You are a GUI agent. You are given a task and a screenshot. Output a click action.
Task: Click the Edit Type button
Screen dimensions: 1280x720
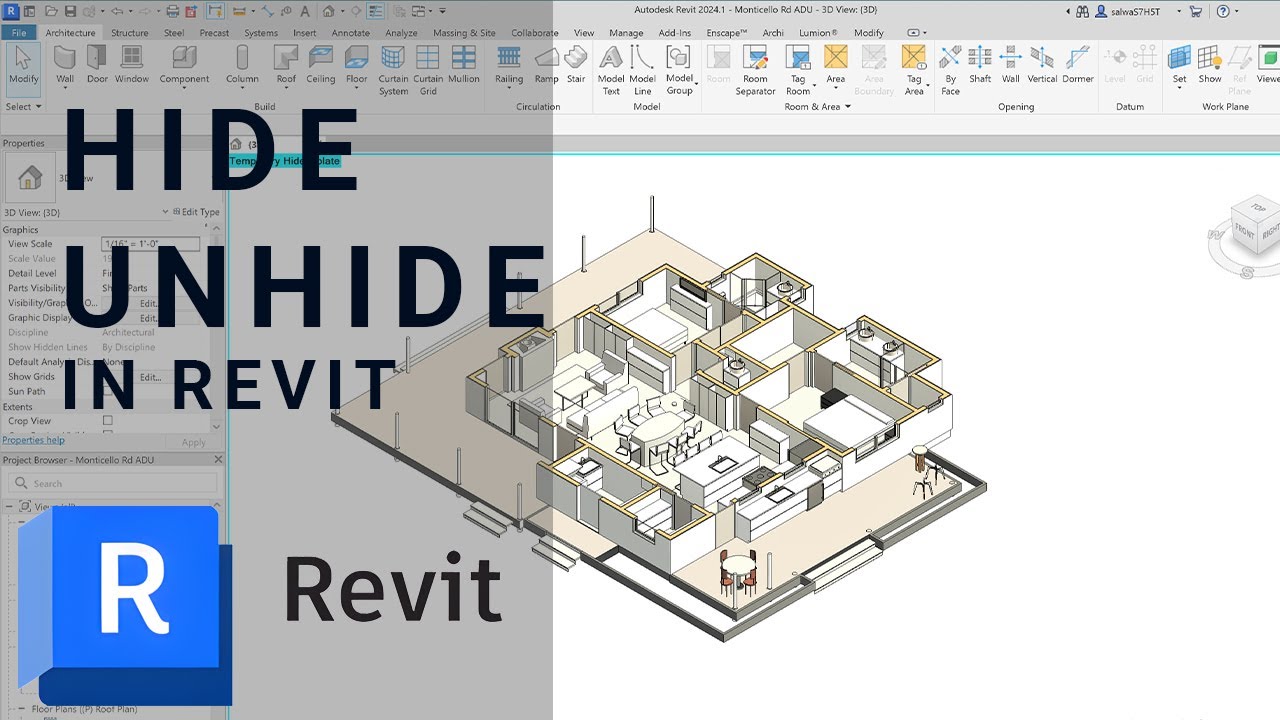coord(196,212)
